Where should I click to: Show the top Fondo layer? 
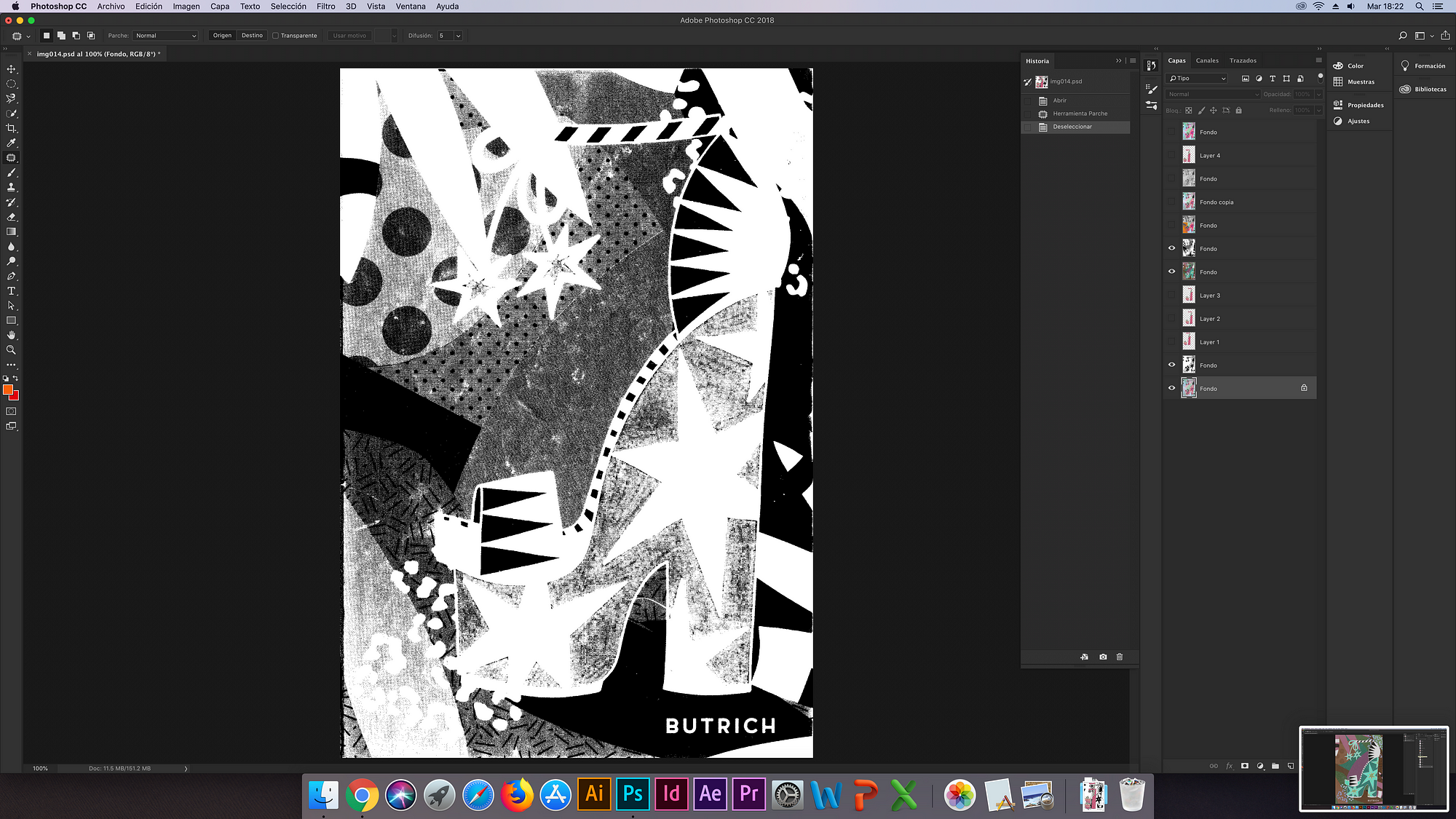click(1171, 132)
